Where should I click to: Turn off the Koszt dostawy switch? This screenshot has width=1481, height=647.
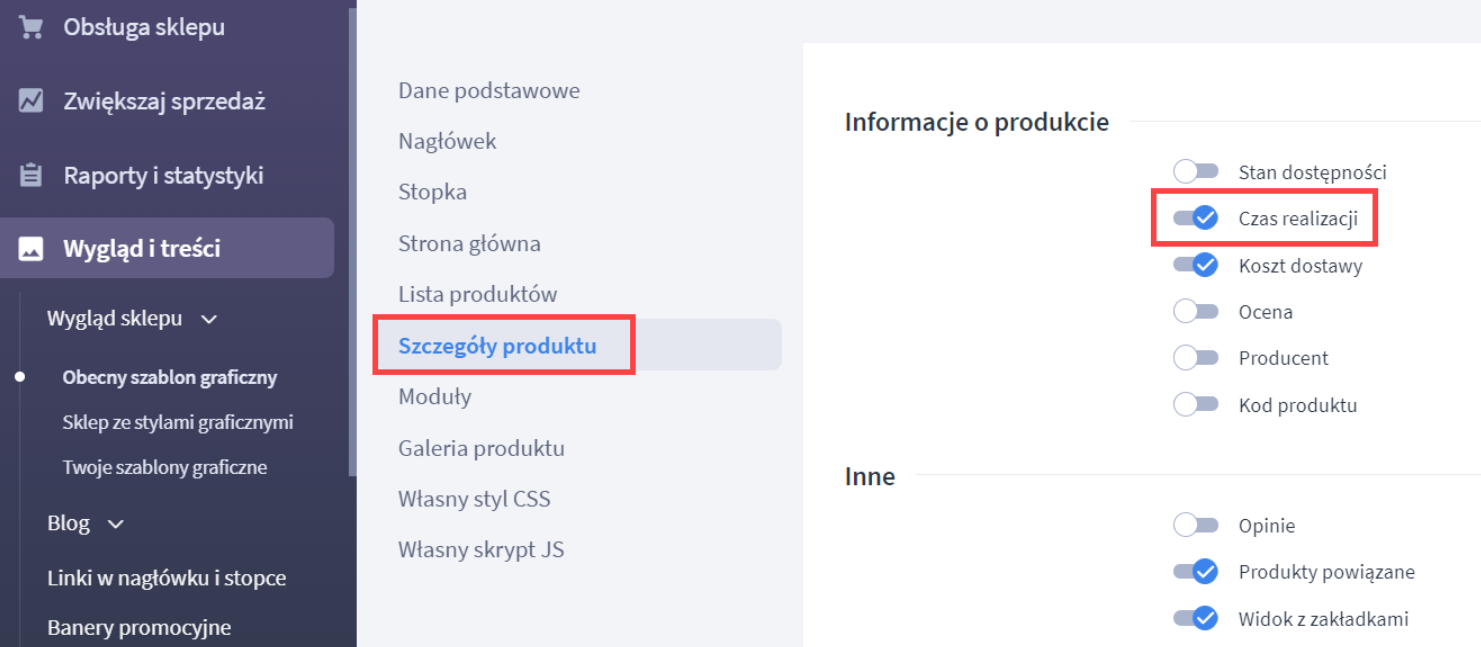1196,264
